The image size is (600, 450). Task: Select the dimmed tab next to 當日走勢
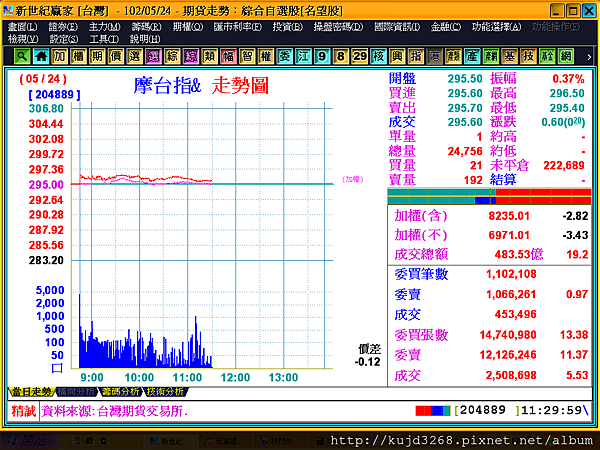click(x=76, y=392)
